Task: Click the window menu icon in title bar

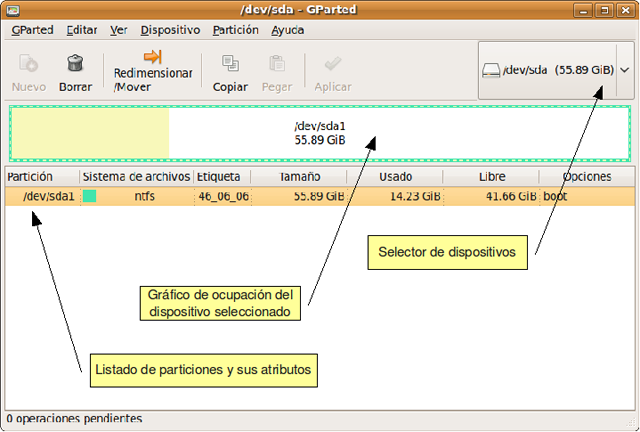Action: 12,11
